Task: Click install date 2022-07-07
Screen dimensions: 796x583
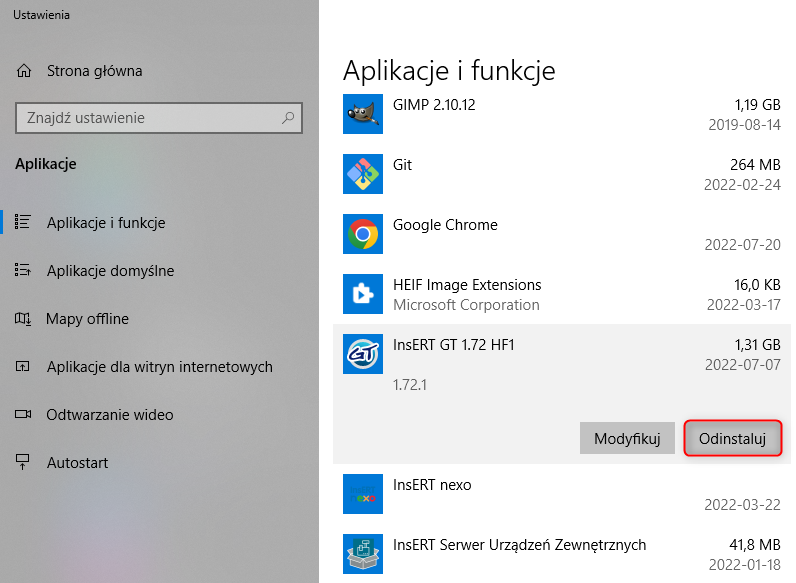Action: coord(742,365)
